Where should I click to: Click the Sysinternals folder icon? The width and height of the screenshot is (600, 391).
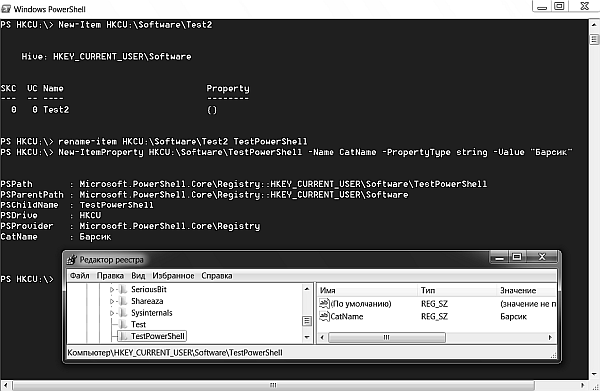(123, 313)
